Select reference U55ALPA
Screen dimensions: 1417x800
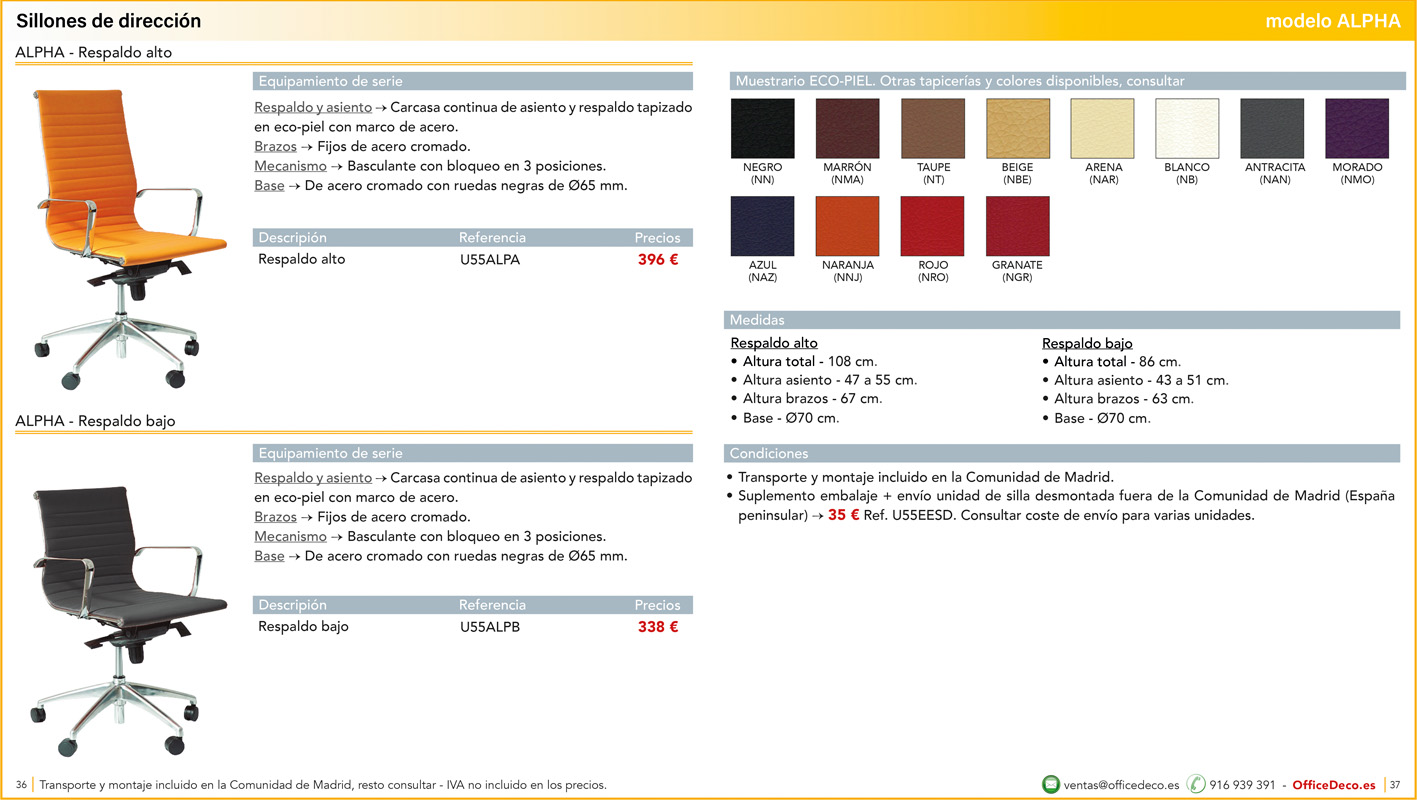(x=490, y=260)
